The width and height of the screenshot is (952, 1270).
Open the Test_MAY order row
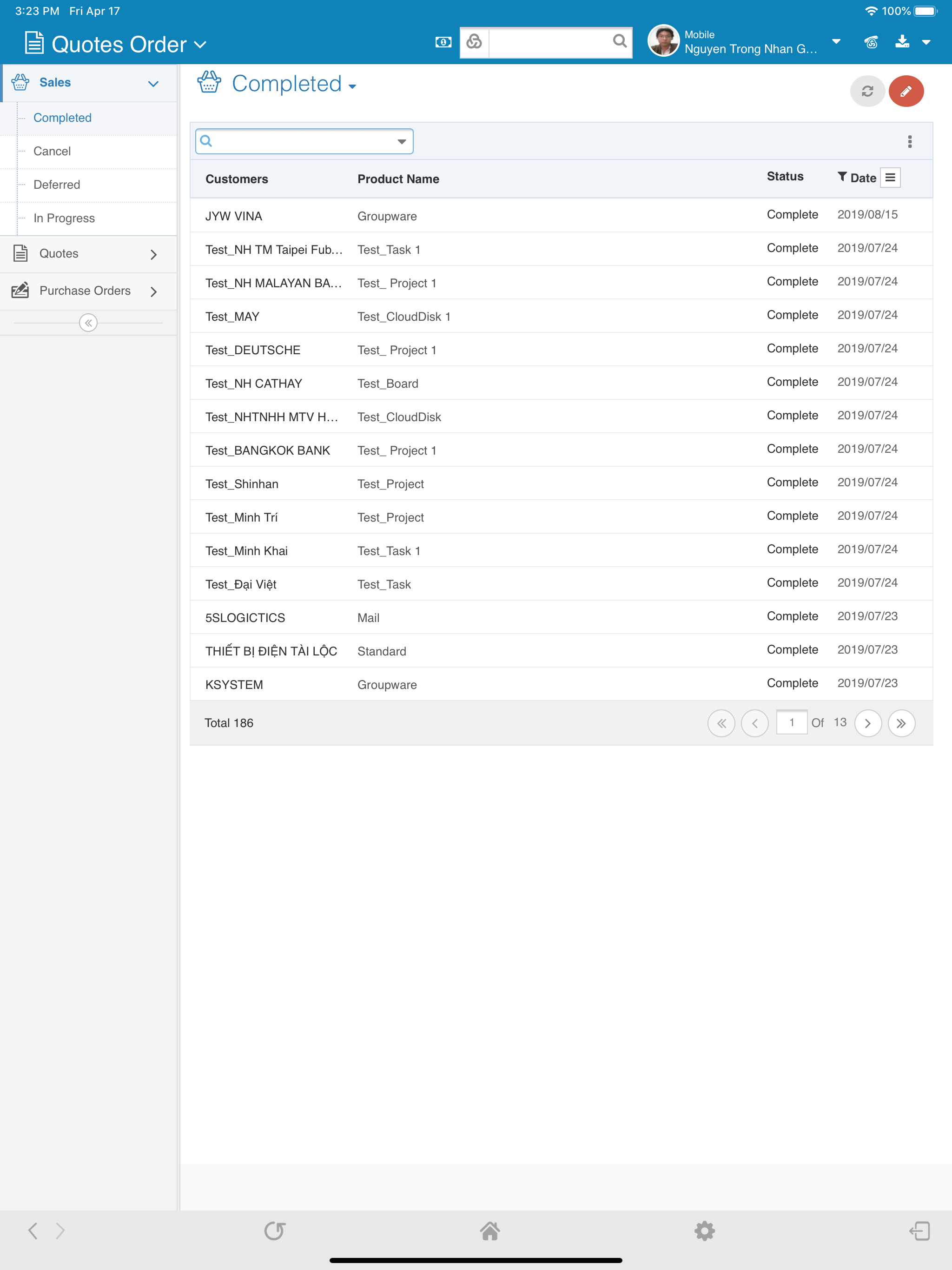tap(561, 317)
